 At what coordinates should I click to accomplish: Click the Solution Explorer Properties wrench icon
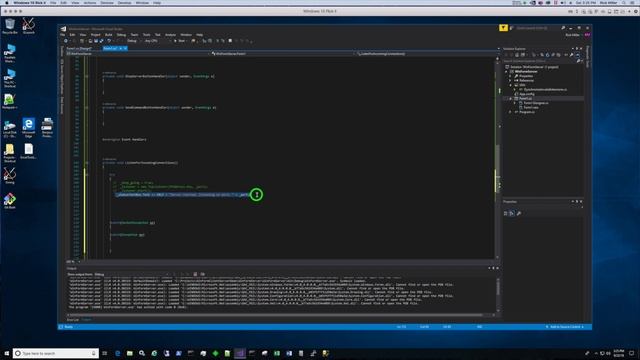pyautogui.click(x=571, y=55)
